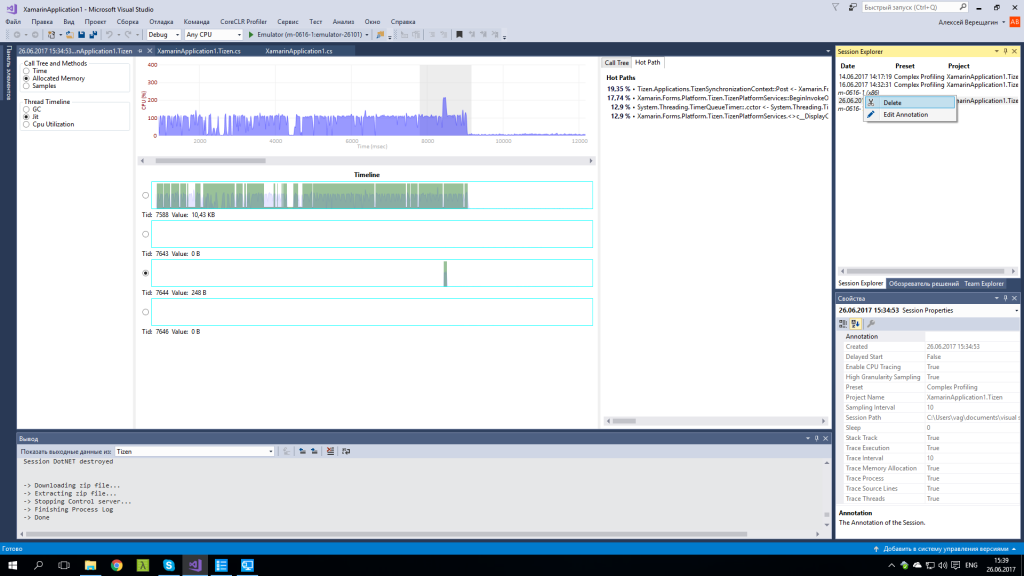Click the Navigate Forward toolbar button
1024x576 pixels.
pos(35,35)
